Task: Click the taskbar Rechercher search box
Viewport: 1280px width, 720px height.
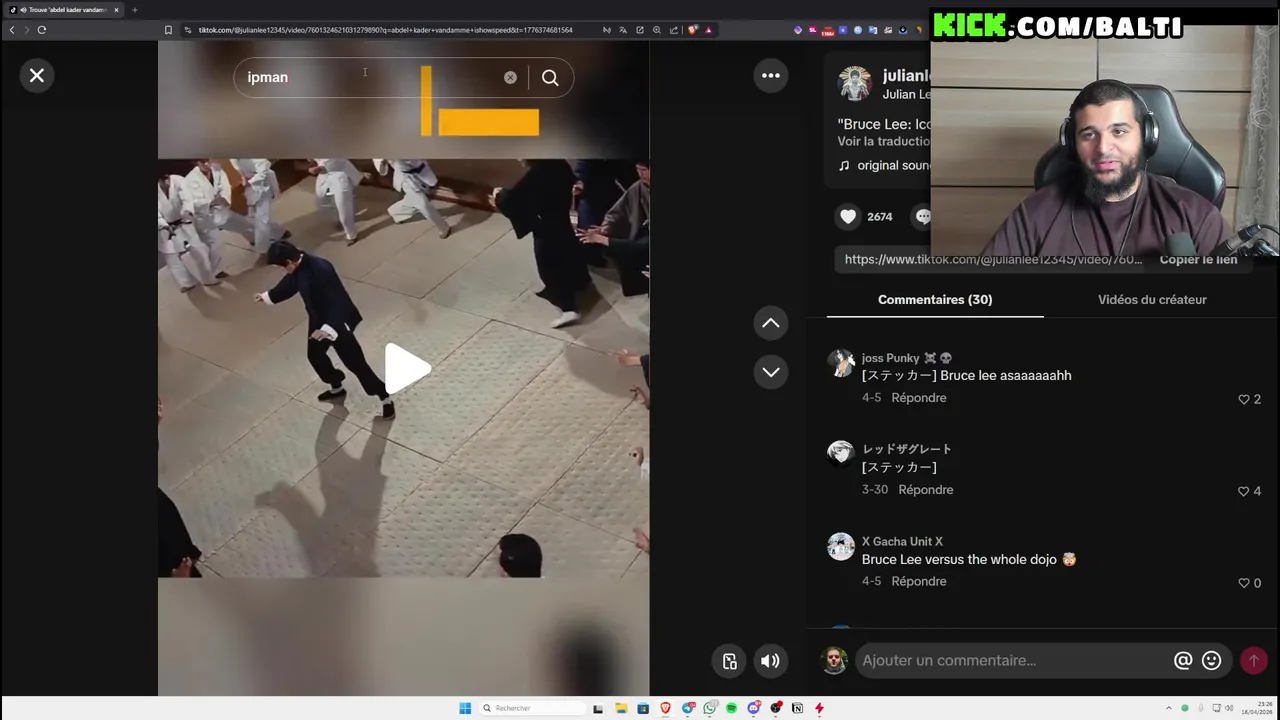Action: 530,708
